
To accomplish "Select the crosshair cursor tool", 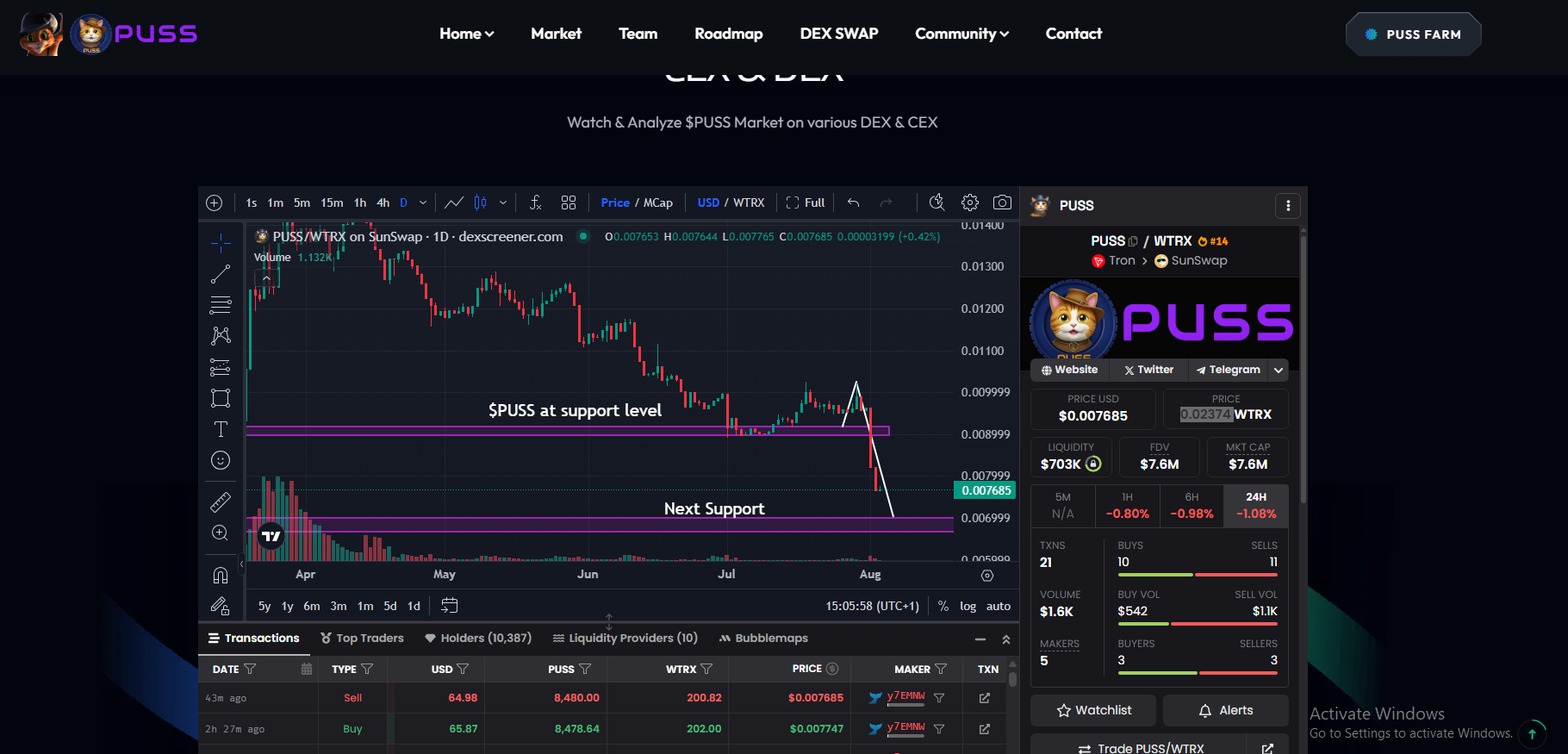I will pos(221,244).
